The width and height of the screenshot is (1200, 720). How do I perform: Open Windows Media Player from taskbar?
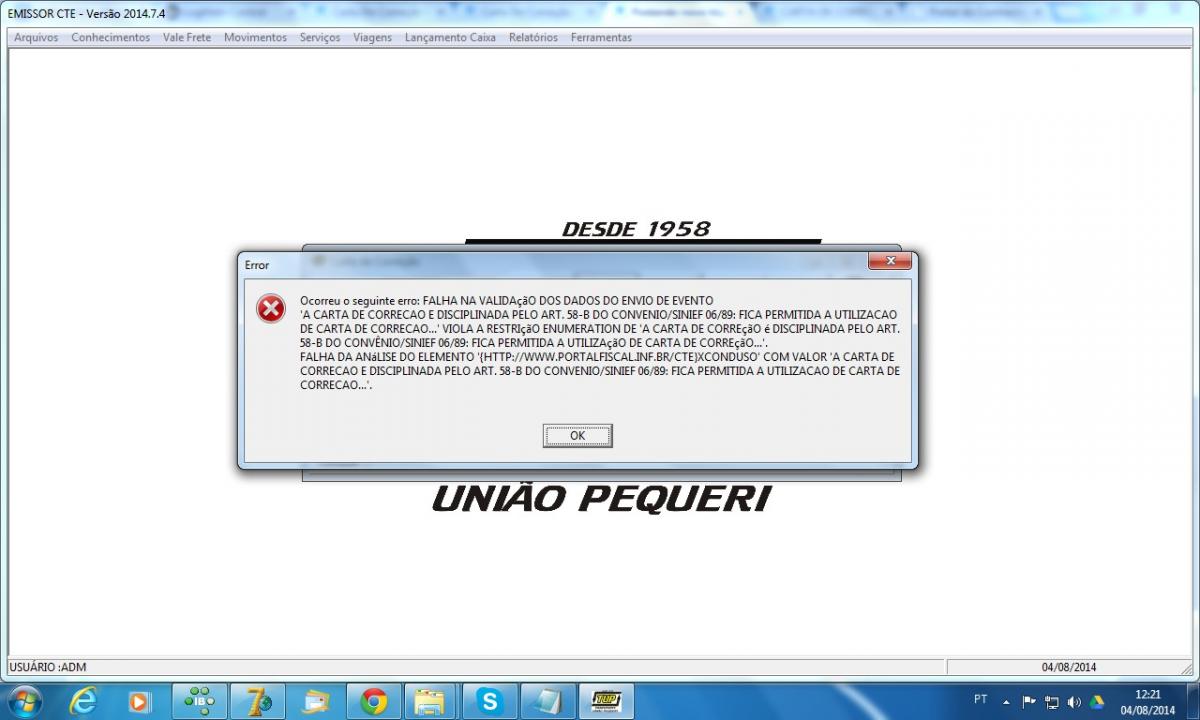140,701
